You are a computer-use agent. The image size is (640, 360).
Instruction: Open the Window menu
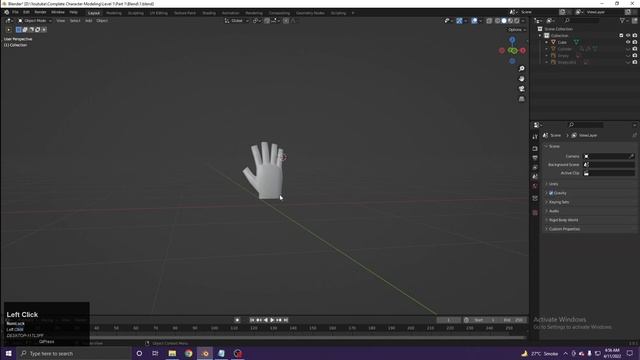[58, 12]
